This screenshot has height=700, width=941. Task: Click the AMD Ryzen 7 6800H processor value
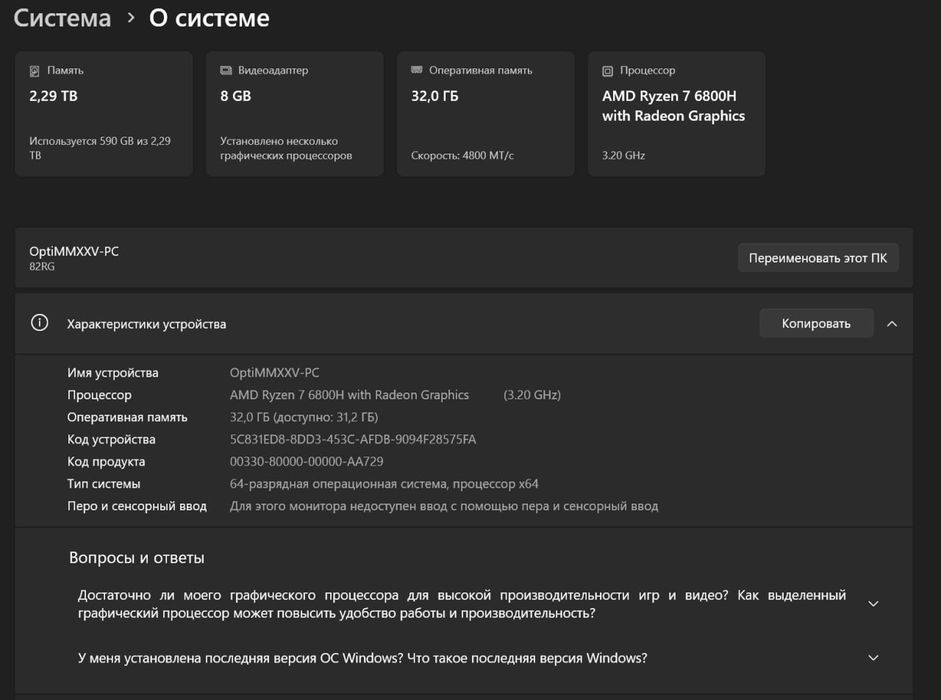pyautogui.click(x=349, y=395)
